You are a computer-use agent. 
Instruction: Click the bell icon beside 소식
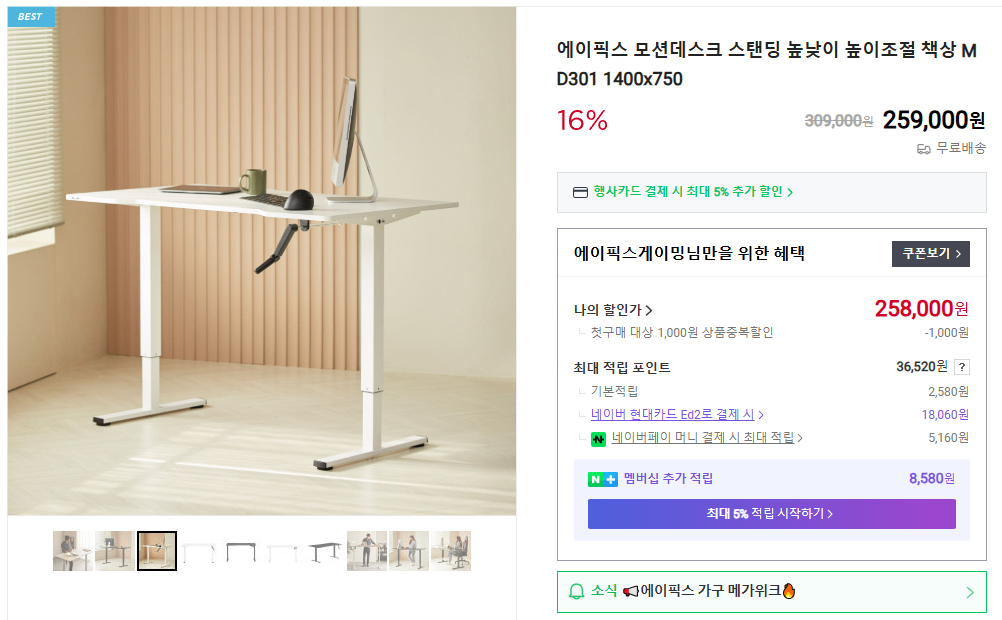pyautogui.click(x=576, y=592)
